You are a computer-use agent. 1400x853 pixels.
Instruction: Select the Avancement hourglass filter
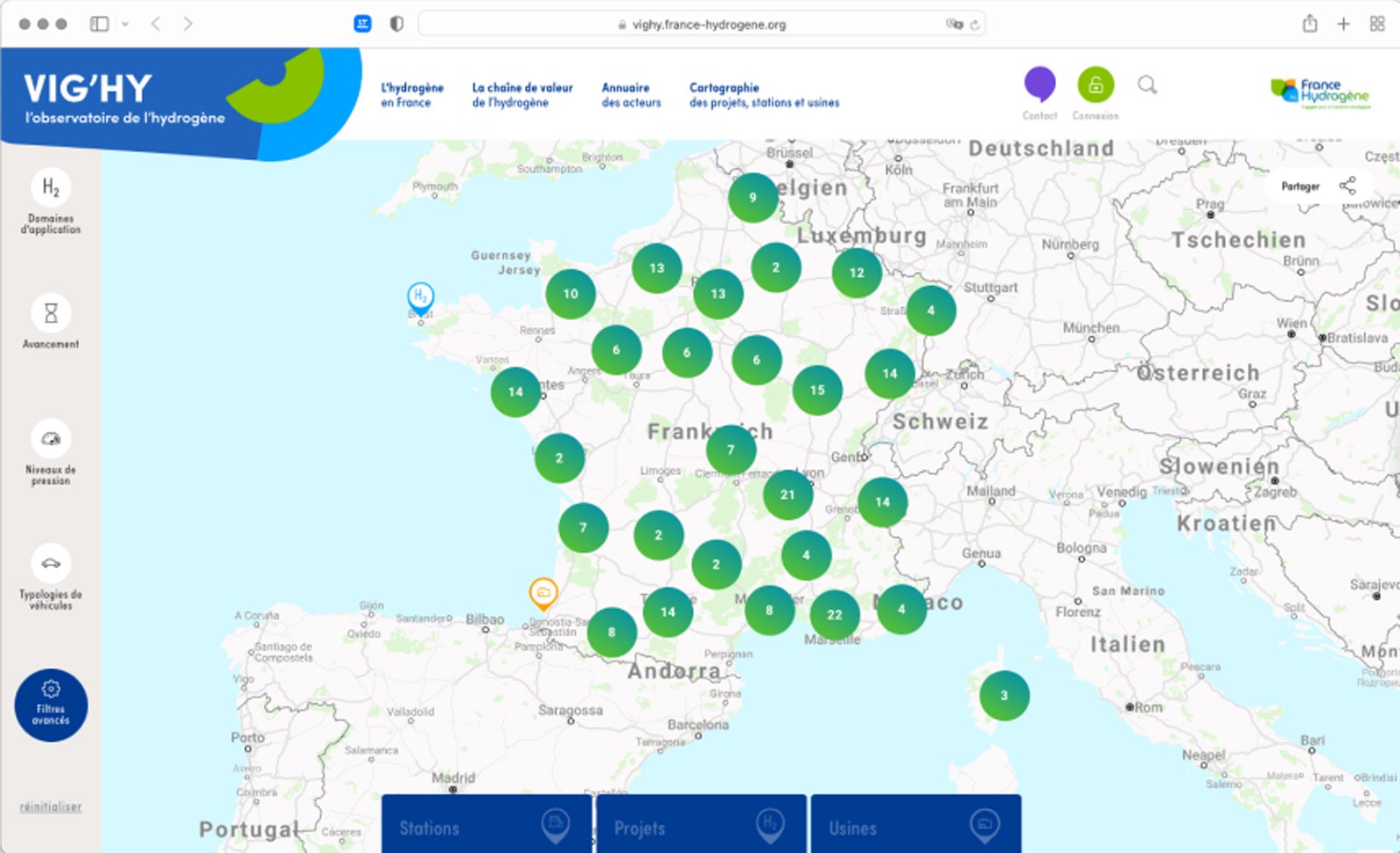pyautogui.click(x=51, y=313)
